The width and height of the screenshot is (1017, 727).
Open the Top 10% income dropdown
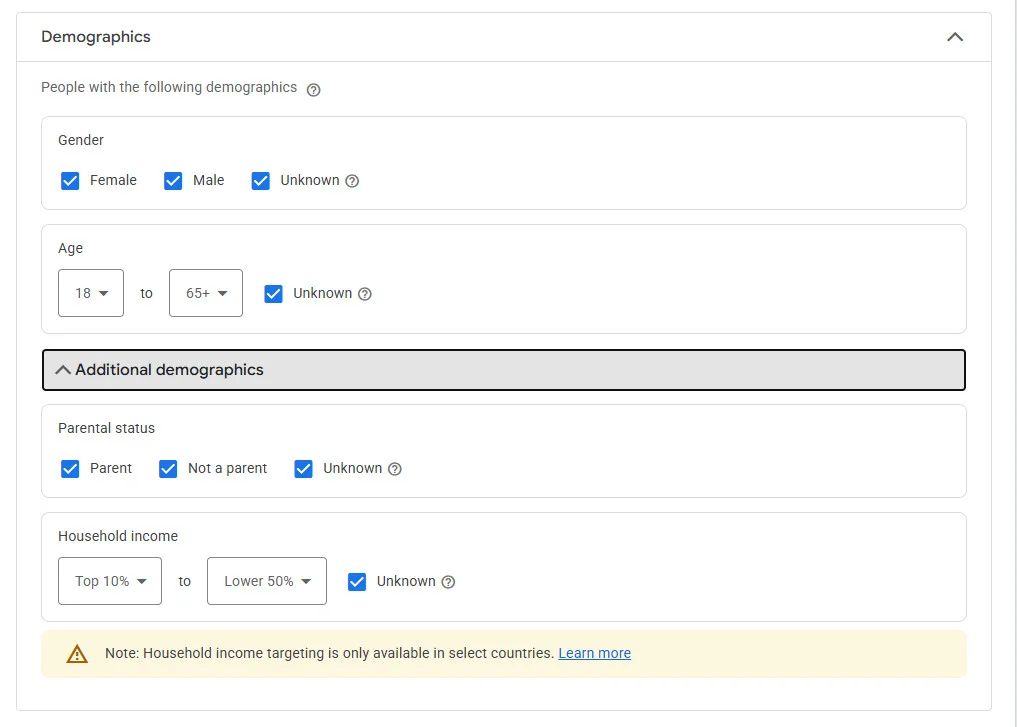click(x=110, y=581)
